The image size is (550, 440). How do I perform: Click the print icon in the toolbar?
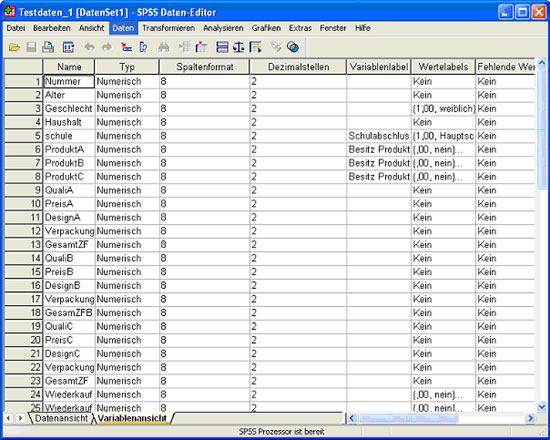pos(48,47)
